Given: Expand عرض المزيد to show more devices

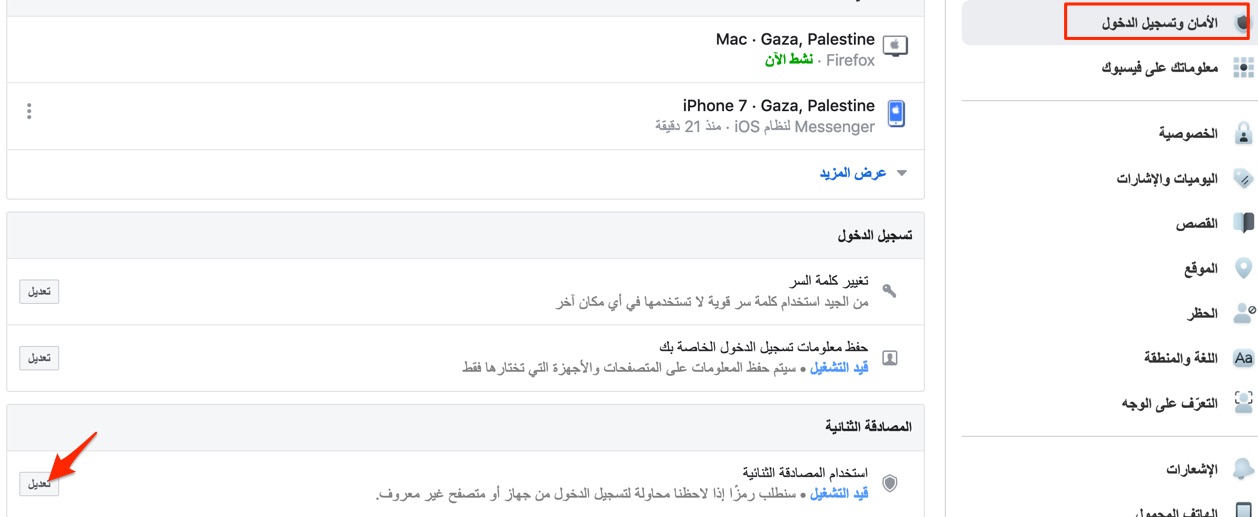Looking at the screenshot, I should (853, 173).
